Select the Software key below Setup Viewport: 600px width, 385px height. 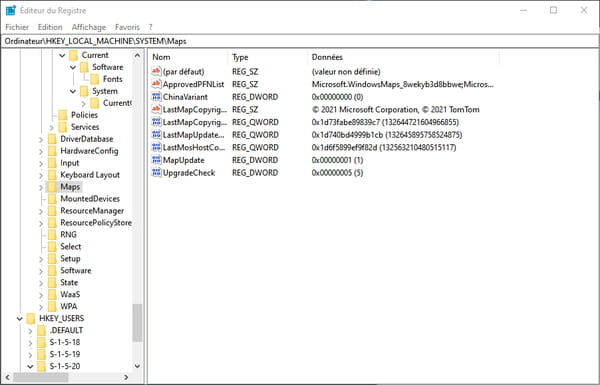tap(76, 271)
